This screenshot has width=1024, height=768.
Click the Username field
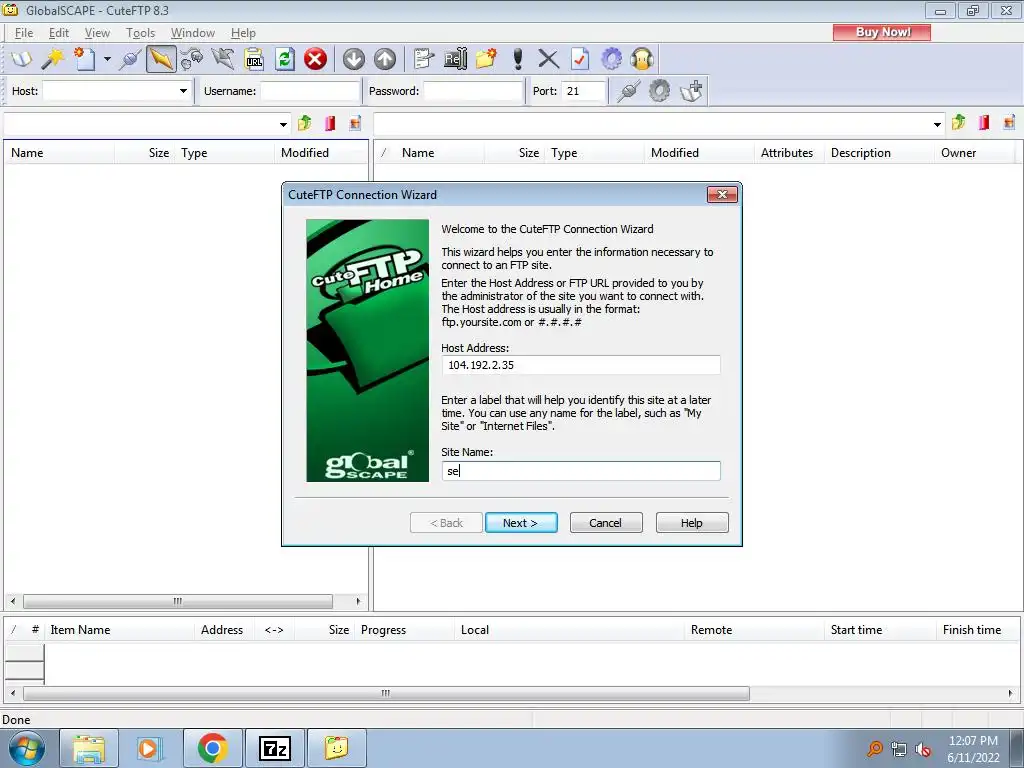tap(310, 91)
